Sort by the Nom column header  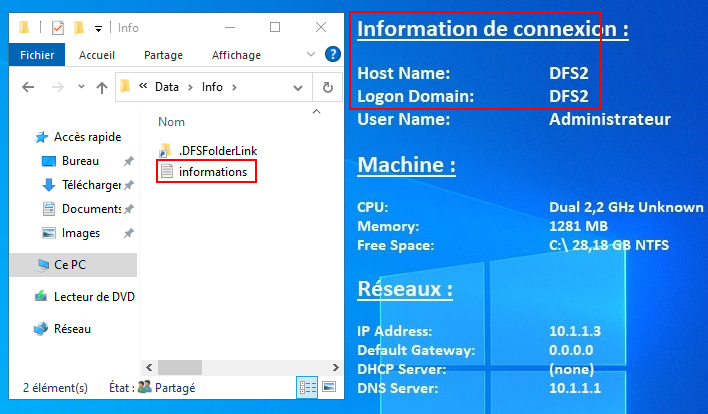coord(172,121)
